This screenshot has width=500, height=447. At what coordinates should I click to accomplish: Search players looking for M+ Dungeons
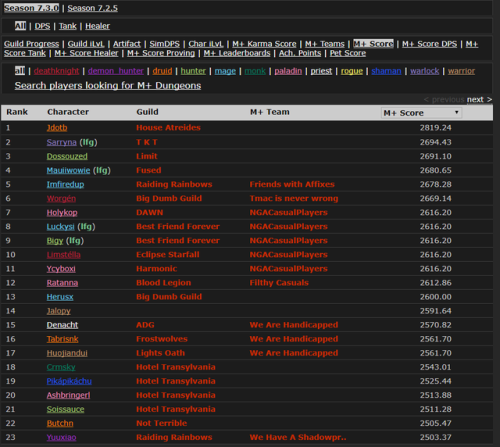(108, 86)
